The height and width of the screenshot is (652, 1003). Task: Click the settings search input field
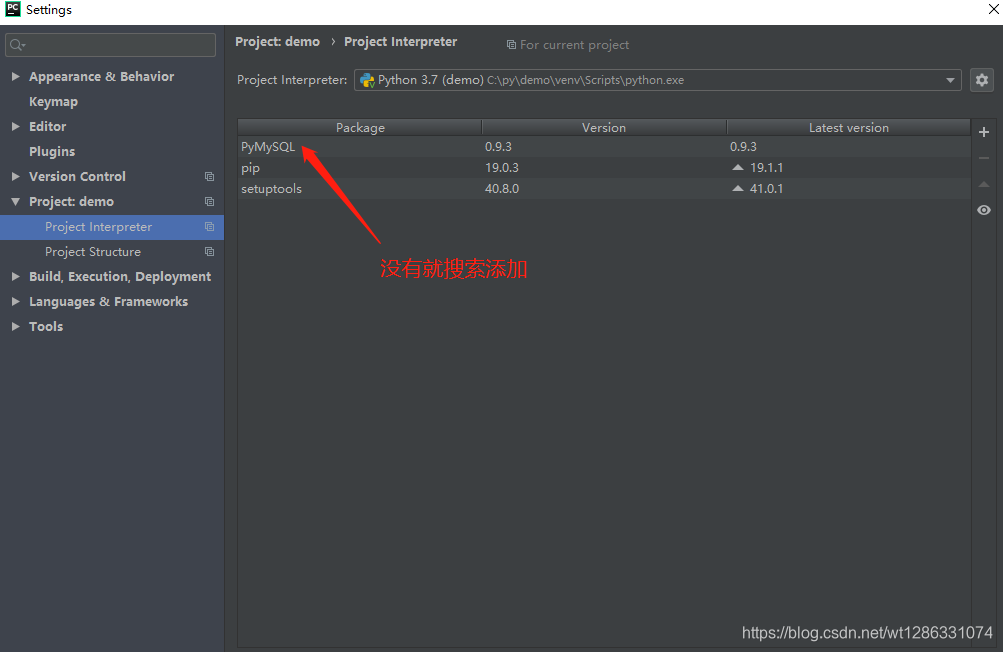click(x=111, y=45)
